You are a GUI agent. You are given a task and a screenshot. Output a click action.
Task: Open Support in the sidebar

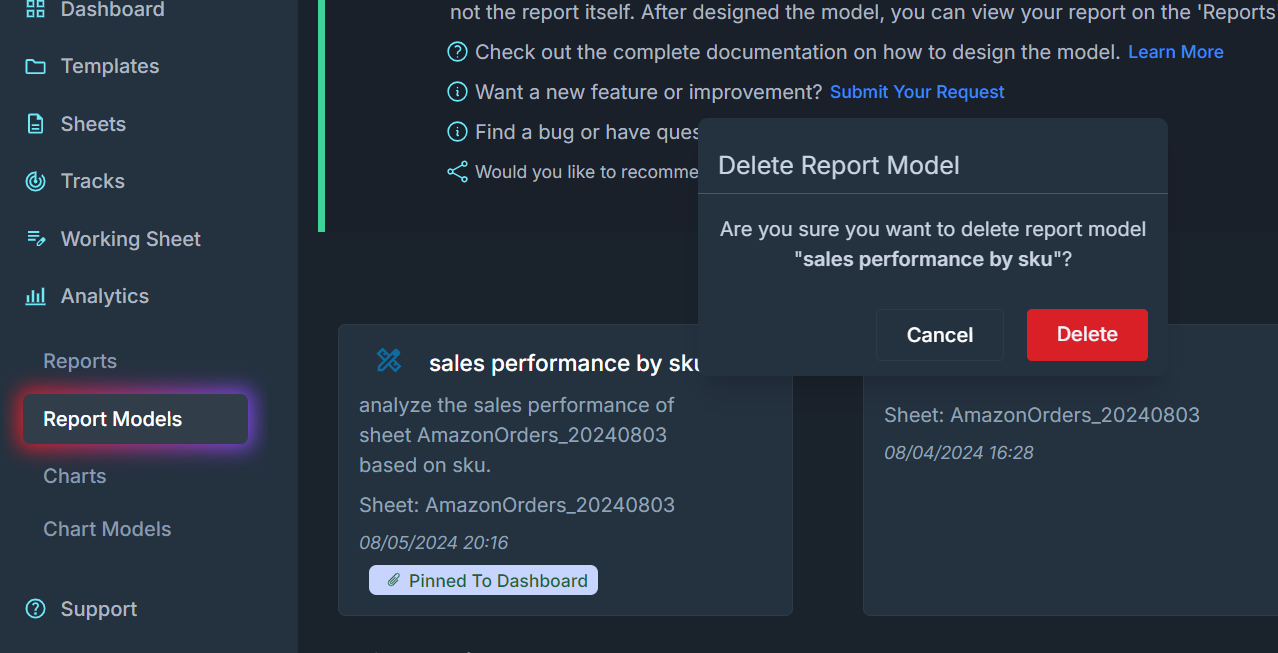point(99,609)
